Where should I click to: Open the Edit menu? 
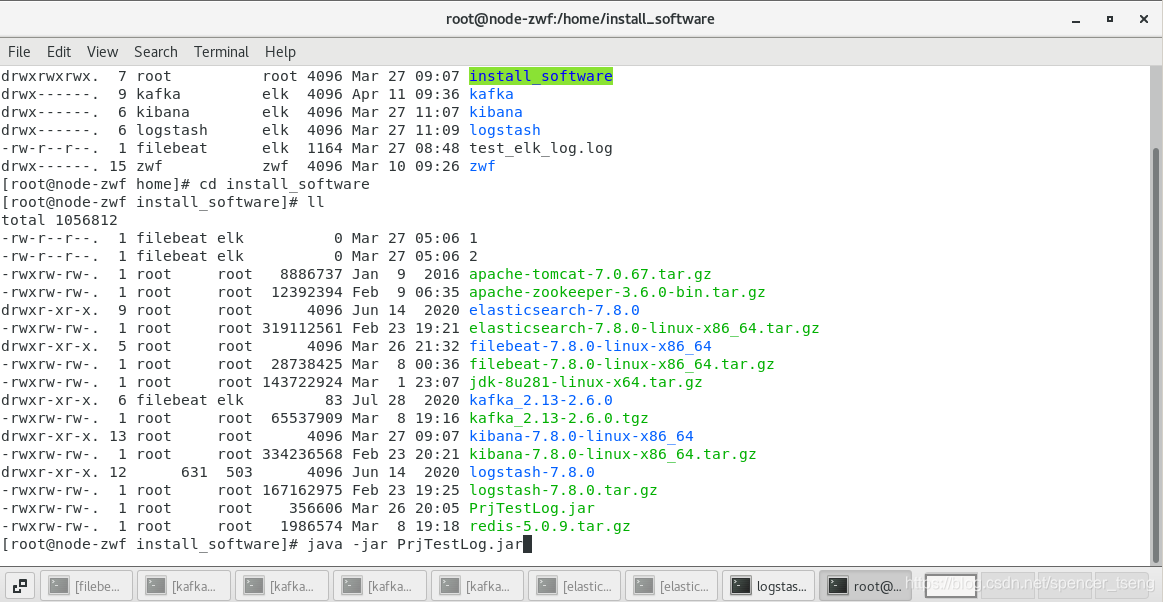tap(58, 51)
